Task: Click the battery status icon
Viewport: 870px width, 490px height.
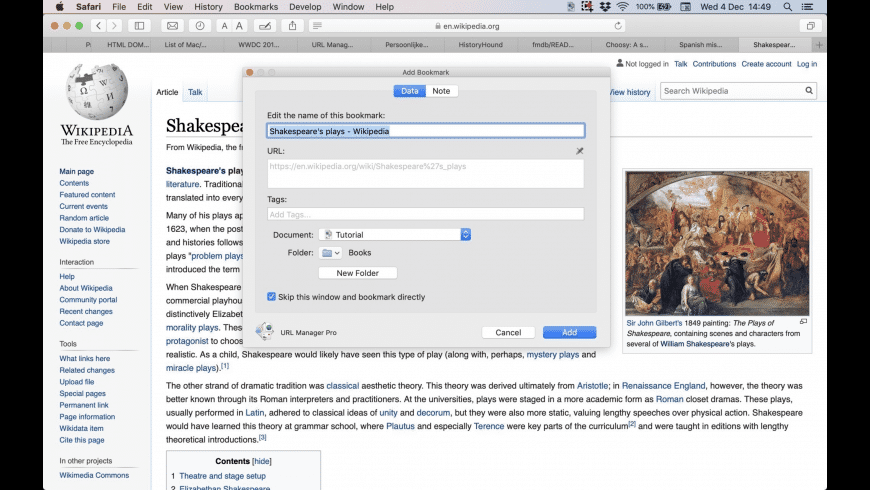Action: [664, 7]
